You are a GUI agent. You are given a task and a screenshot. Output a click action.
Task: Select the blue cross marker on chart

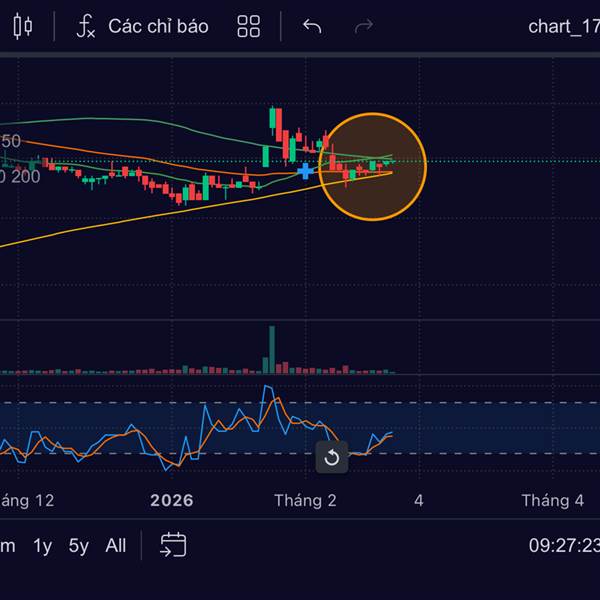305,171
